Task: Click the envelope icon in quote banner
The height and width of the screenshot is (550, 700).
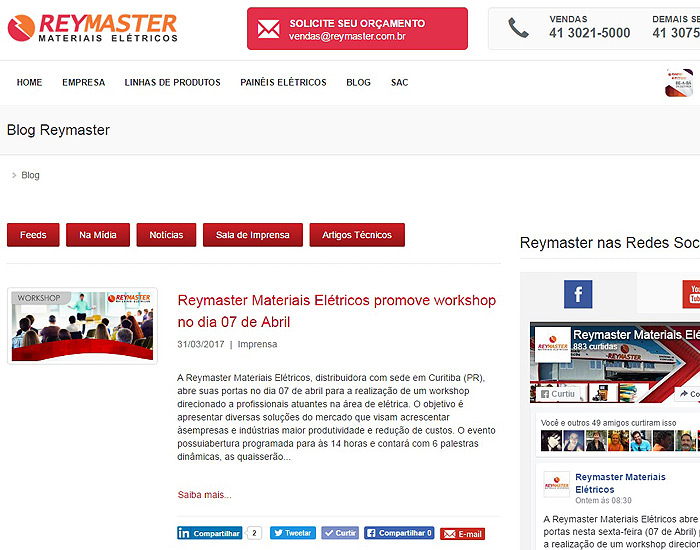Action: [268, 29]
